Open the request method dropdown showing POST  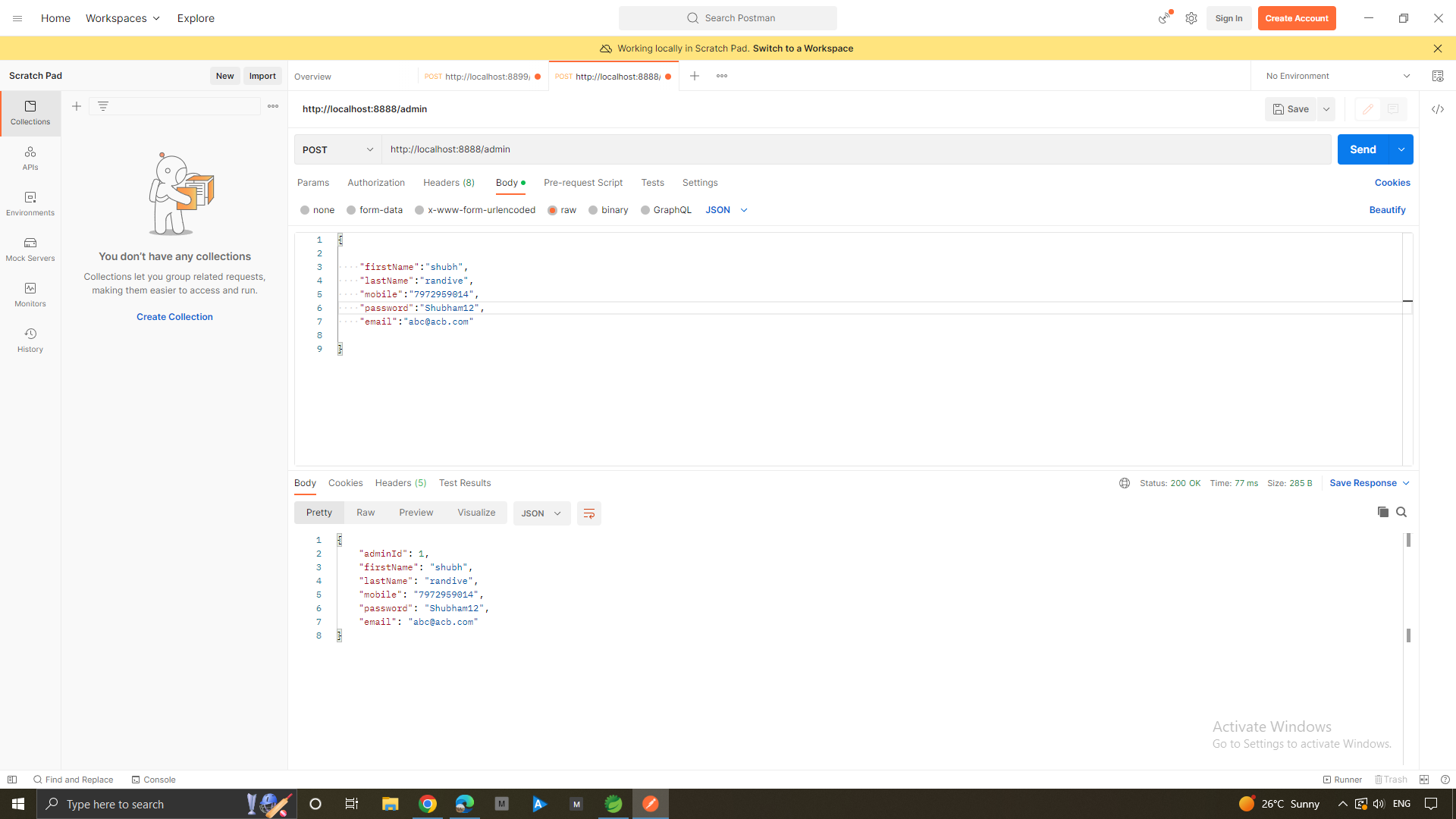click(x=337, y=149)
